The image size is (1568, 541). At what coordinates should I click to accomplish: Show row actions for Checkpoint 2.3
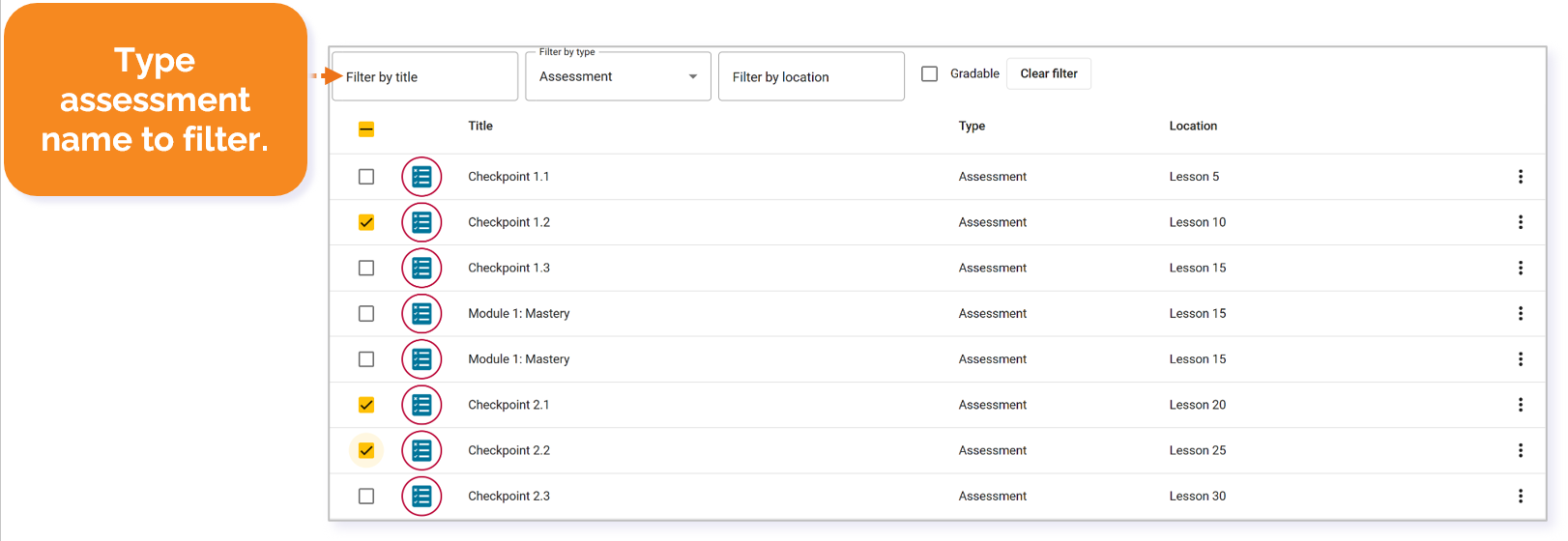(x=1520, y=497)
